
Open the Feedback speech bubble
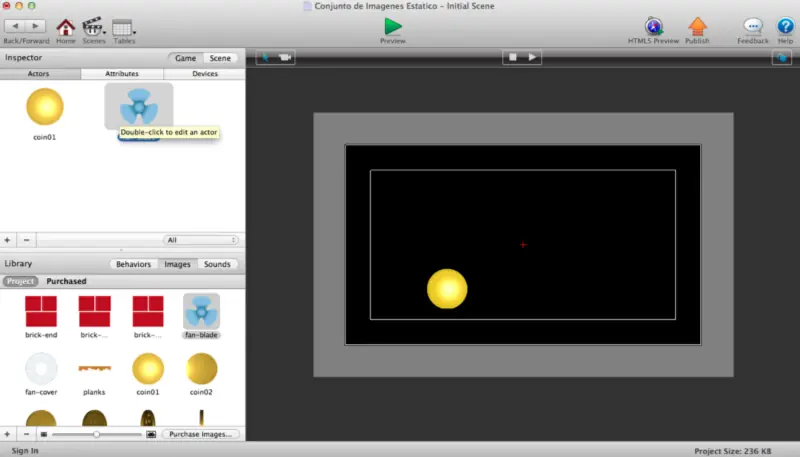pos(753,26)
